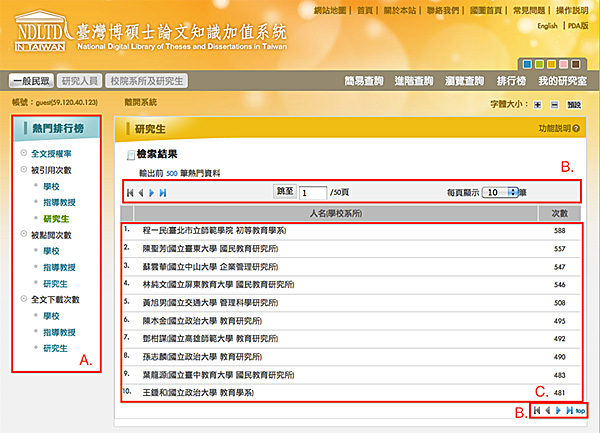Open 進階查詢 menu item
This screenshot has height=433, width=600.
pyautogui.click(x=417, y=81)
